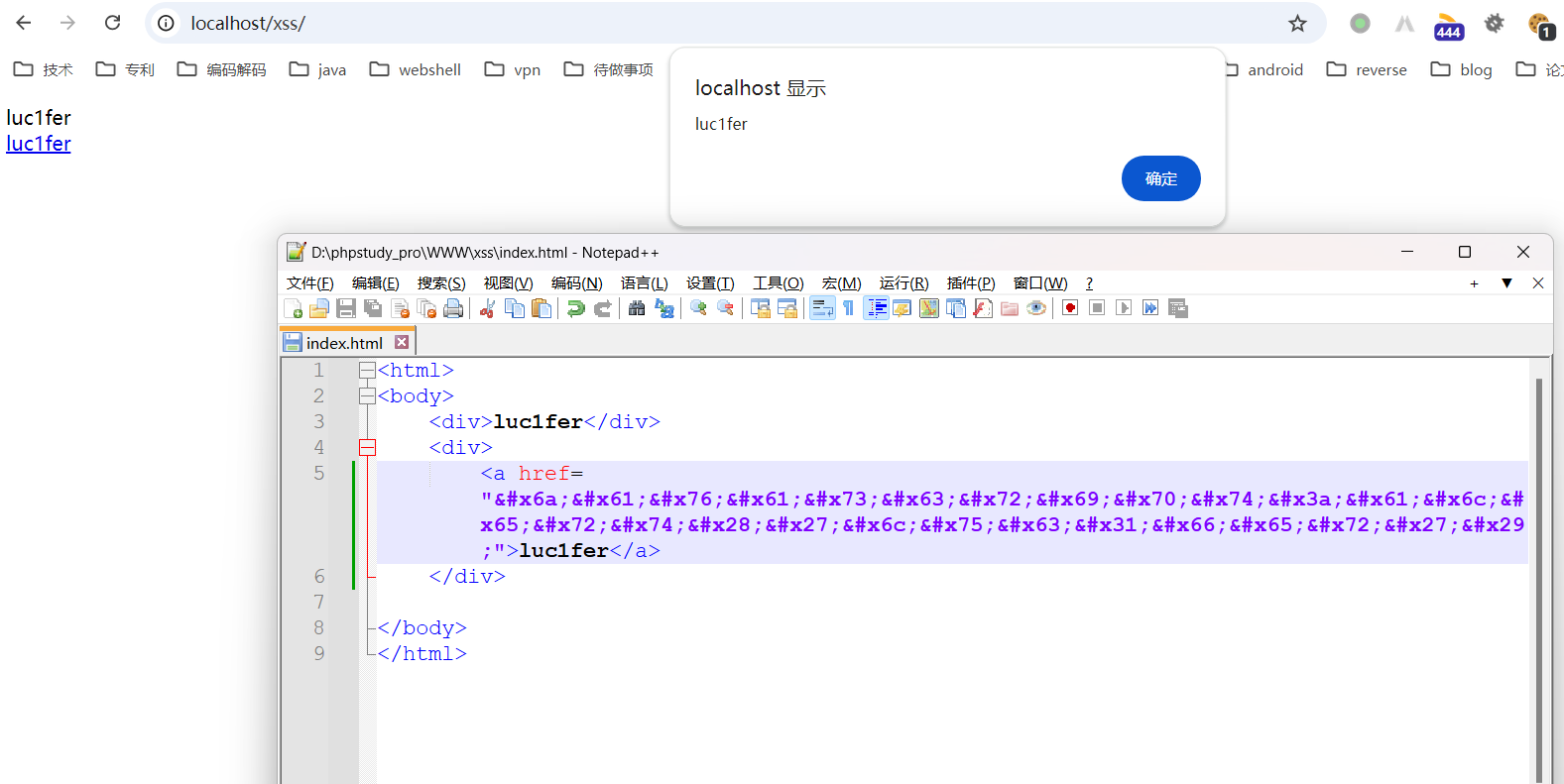Toggle Show All Characters pilcrow icon
Image resolution: width=1564 pixels, height=784 pixels.
coord(849,308)
